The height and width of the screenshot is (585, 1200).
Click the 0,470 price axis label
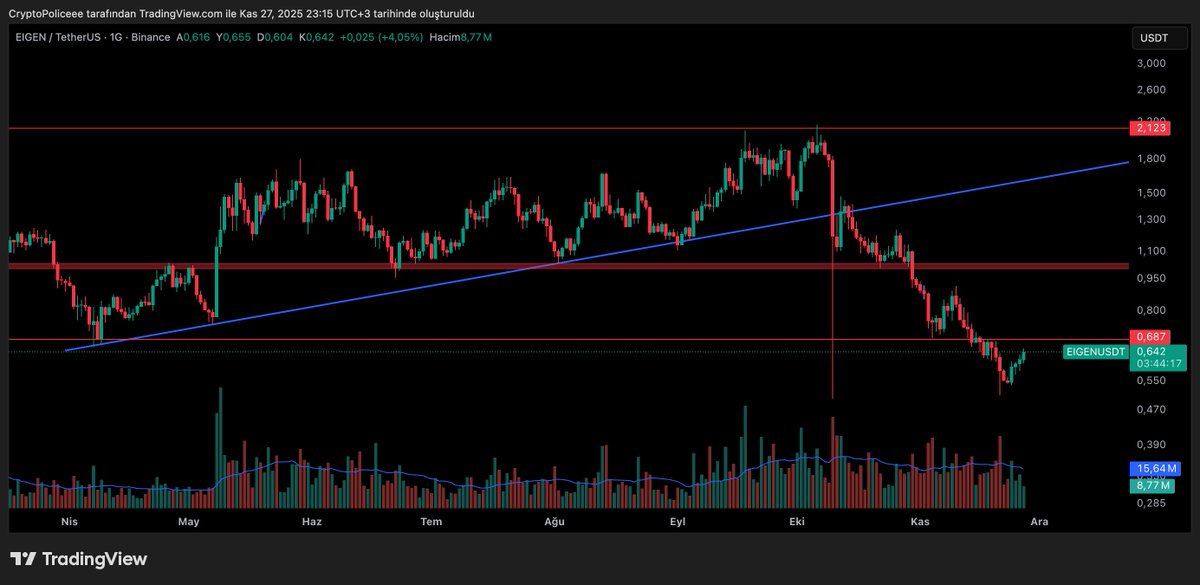click(1152, 410)
